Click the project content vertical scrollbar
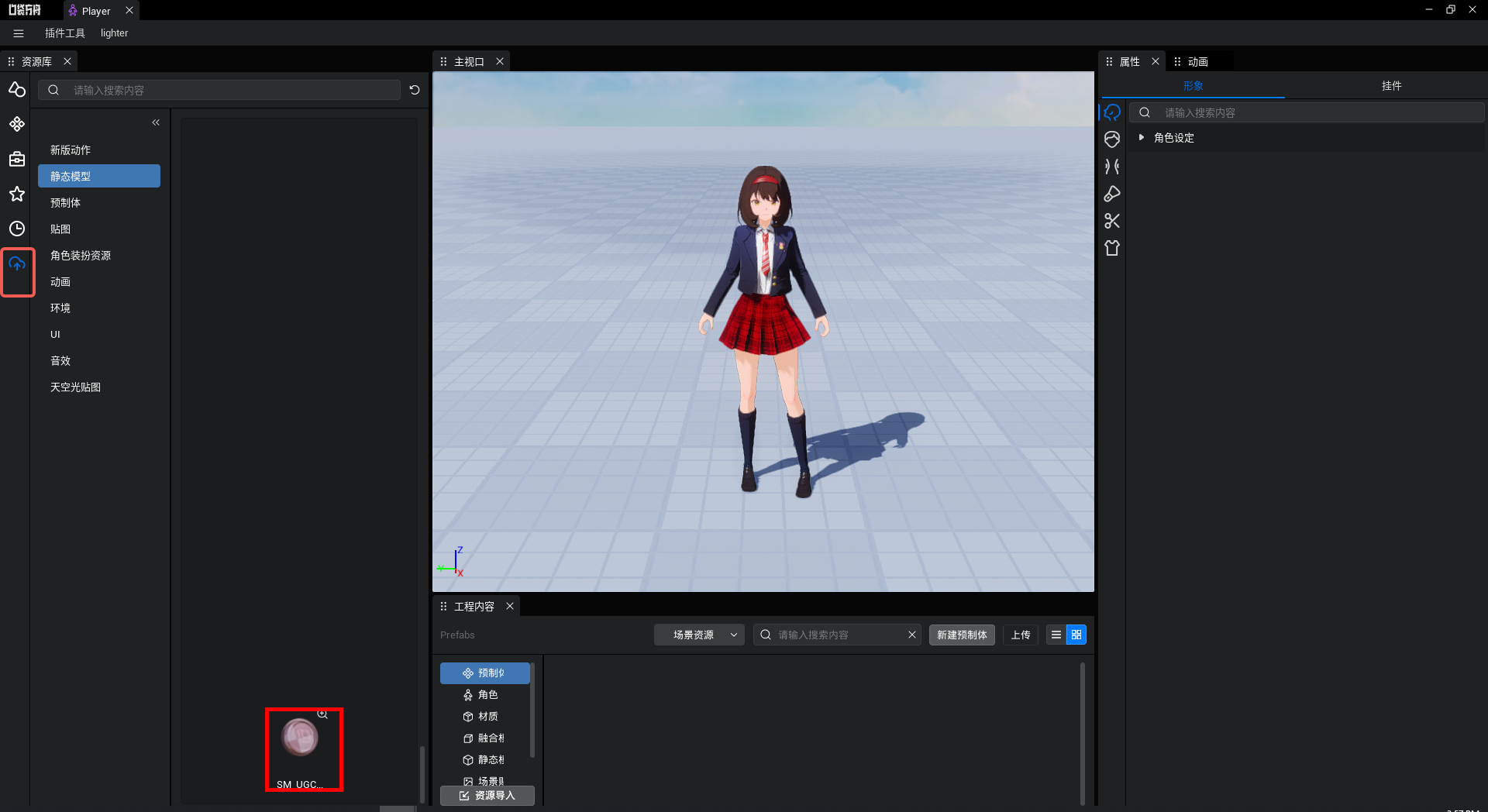The height and width of the screenshot is (812, 1488). [x=1082, y=732]
